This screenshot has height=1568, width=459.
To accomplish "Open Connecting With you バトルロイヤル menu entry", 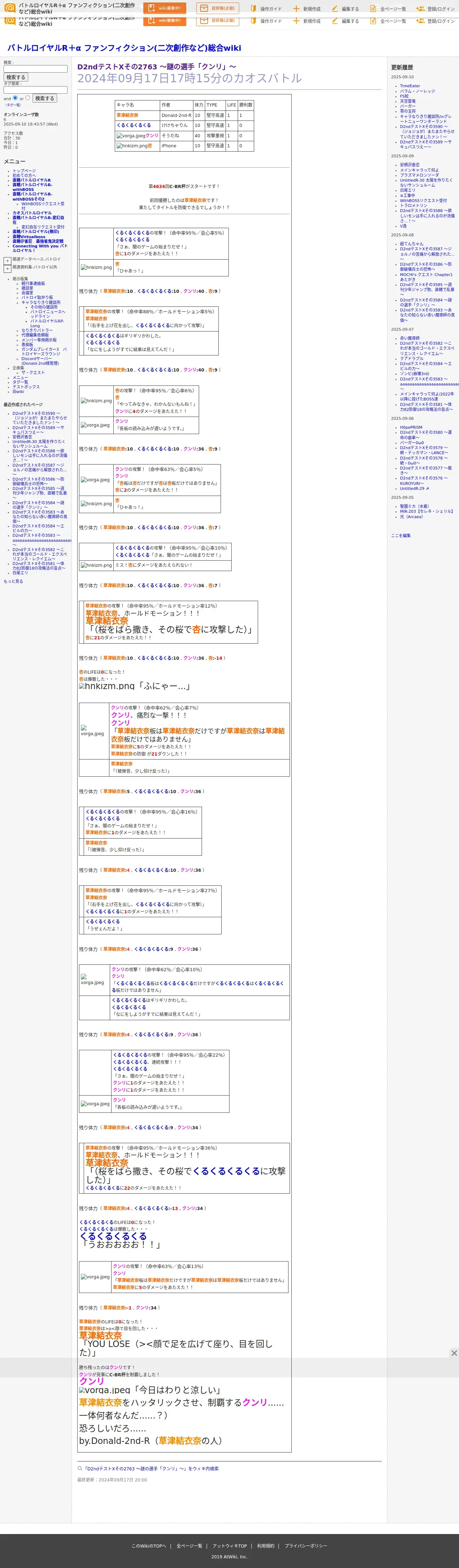I will pyautogui.click(x=40, y=249).
